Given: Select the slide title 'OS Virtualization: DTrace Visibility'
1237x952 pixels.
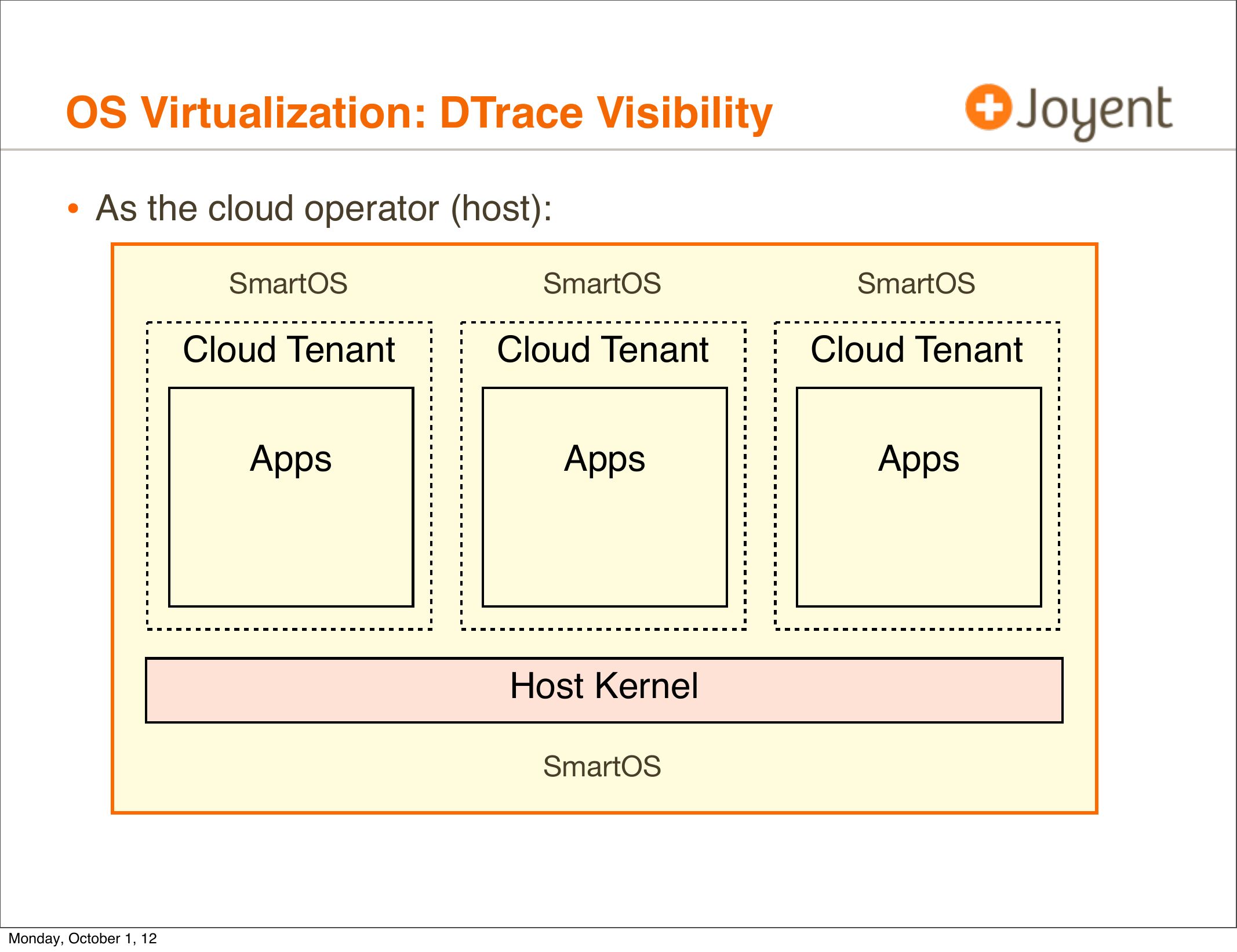Looking at the screenshot, I should (419, 113).
